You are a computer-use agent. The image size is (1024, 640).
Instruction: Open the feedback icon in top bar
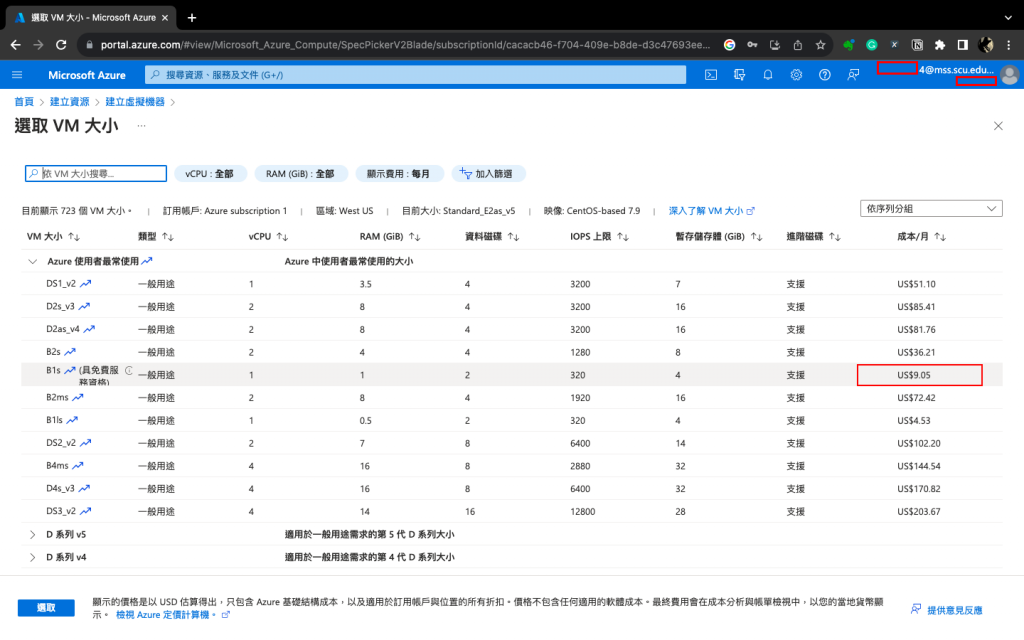(x=853, y=75)
